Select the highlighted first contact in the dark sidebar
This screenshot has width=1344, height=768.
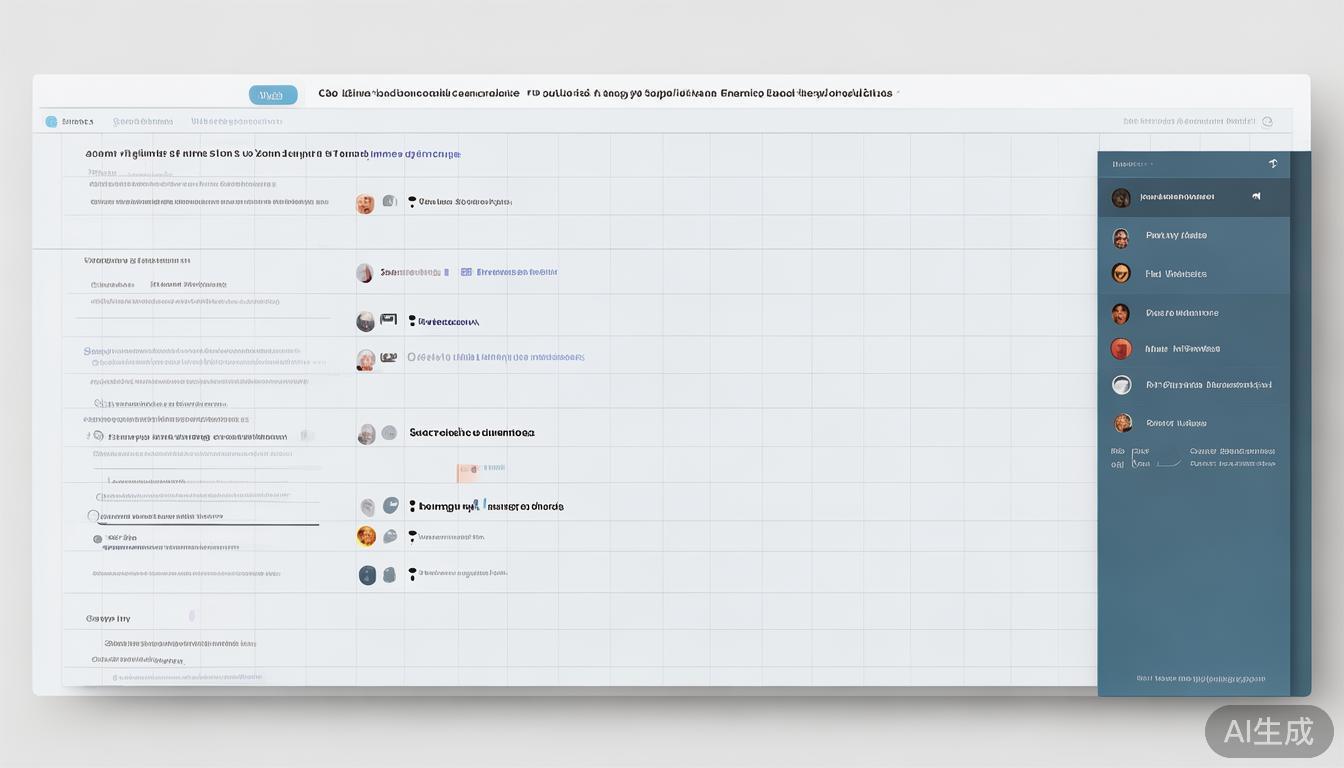point(1177,197)
